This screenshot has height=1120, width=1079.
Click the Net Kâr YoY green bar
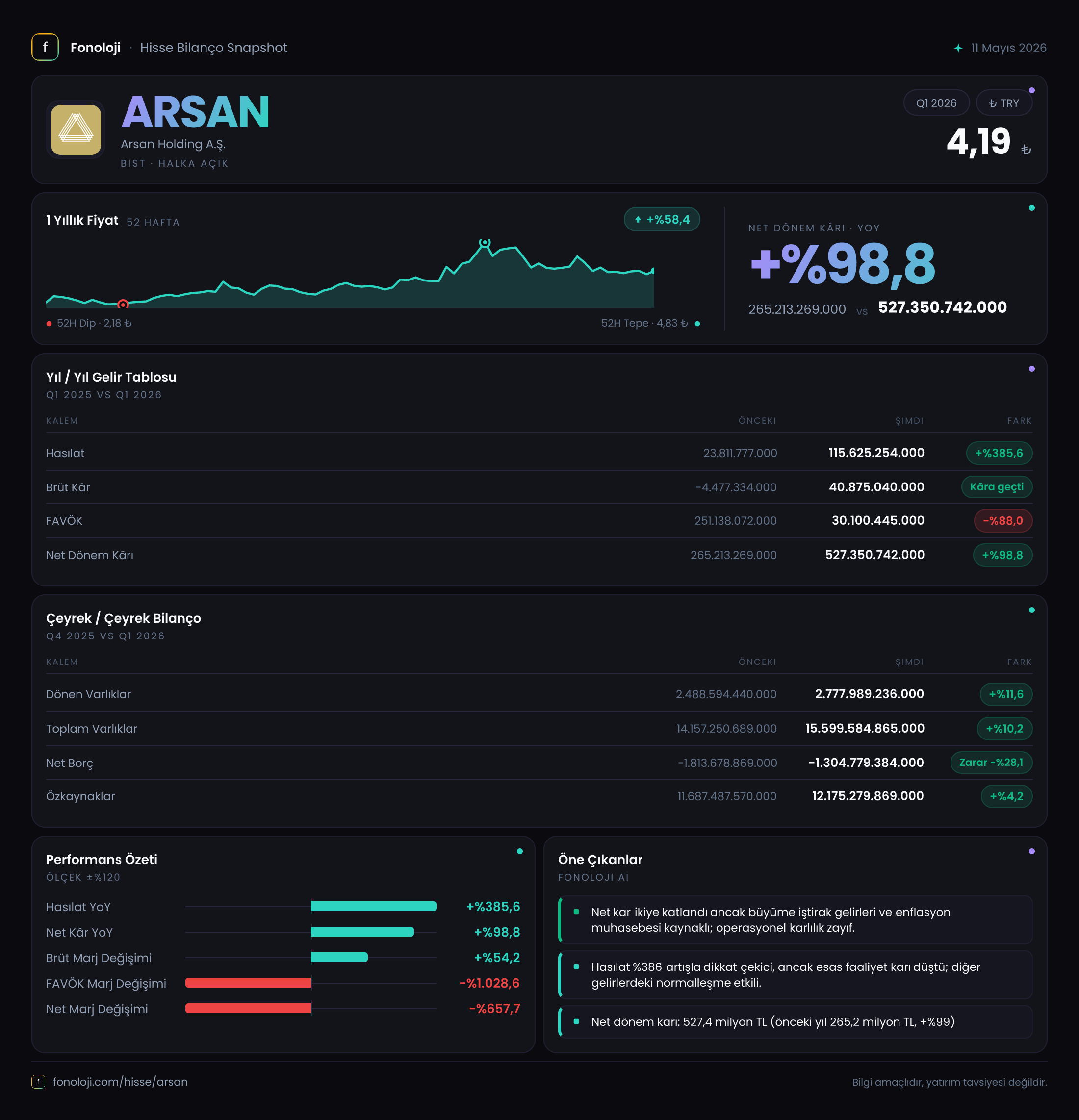[362, 932]
